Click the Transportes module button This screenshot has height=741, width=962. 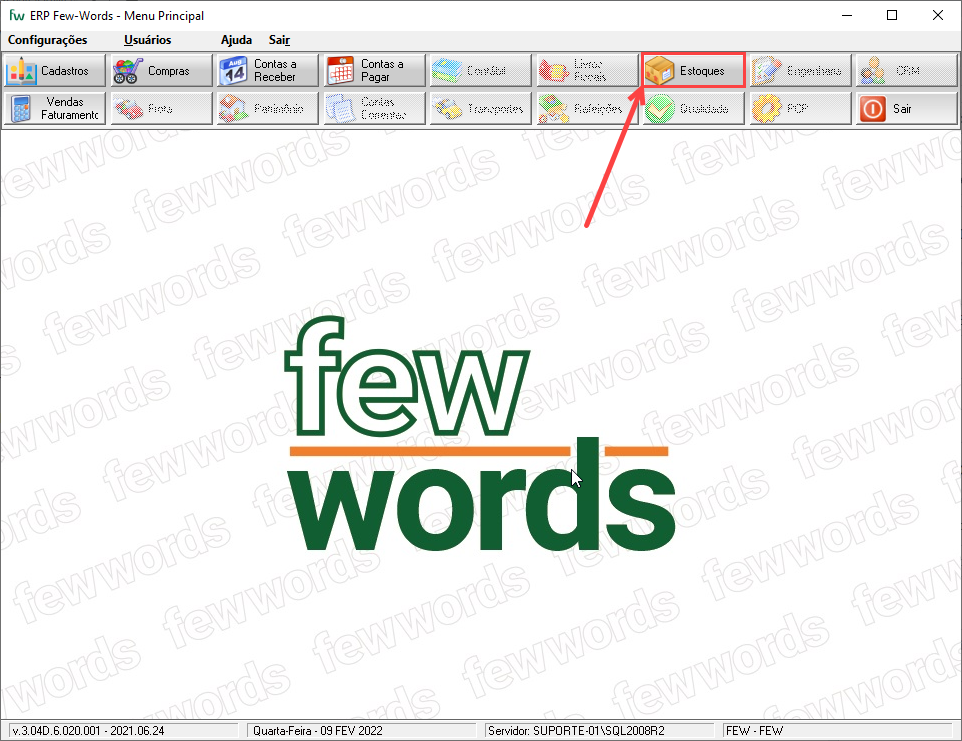(x=481, y=109)
